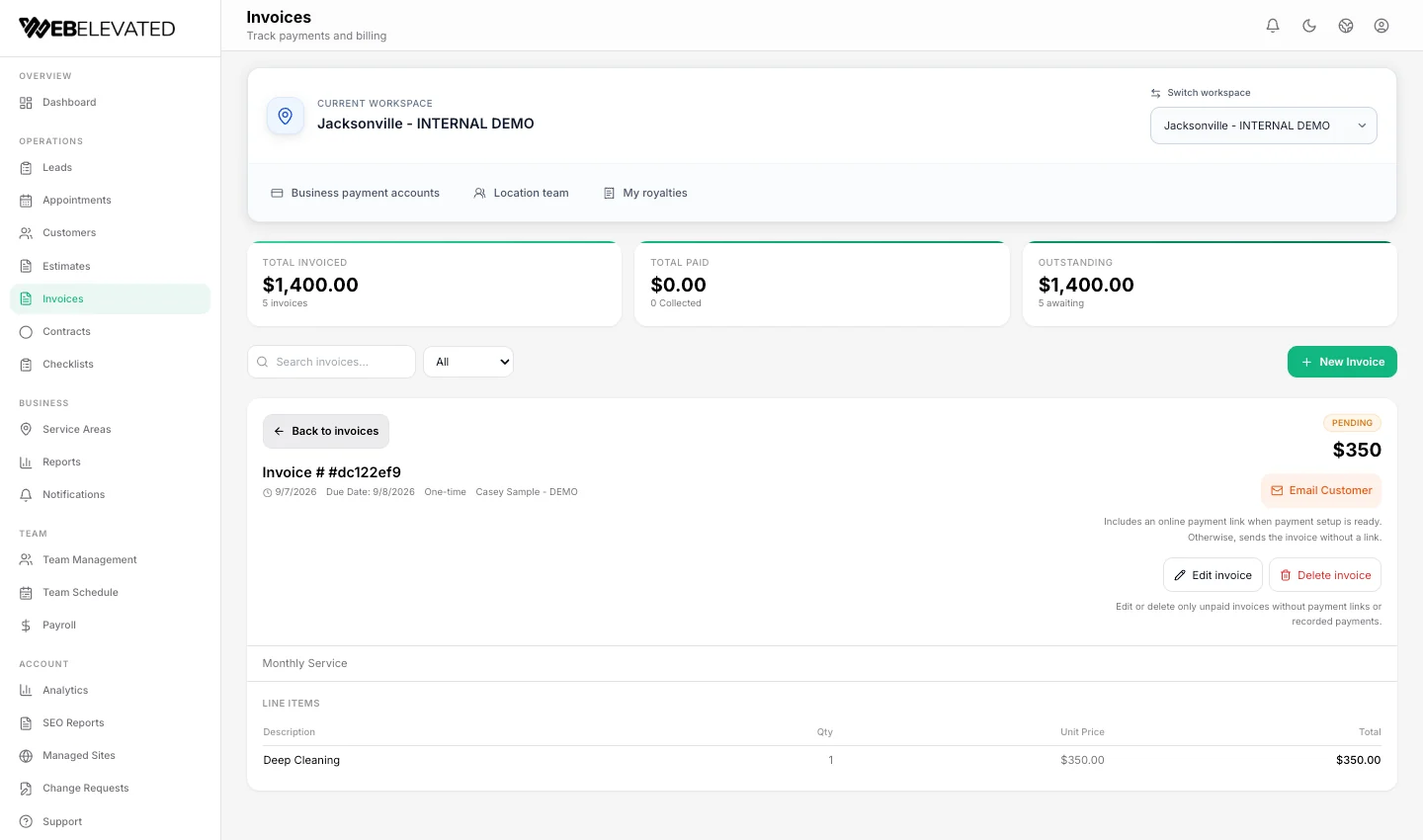Click the Edit invoice button
The width and height of the screenshot is (1423, 840).
(1213, 575)
